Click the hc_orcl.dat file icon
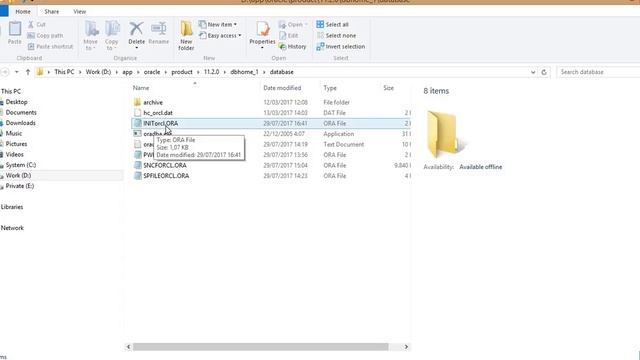The height and width of the screenshot is (360, 640). 137,113
